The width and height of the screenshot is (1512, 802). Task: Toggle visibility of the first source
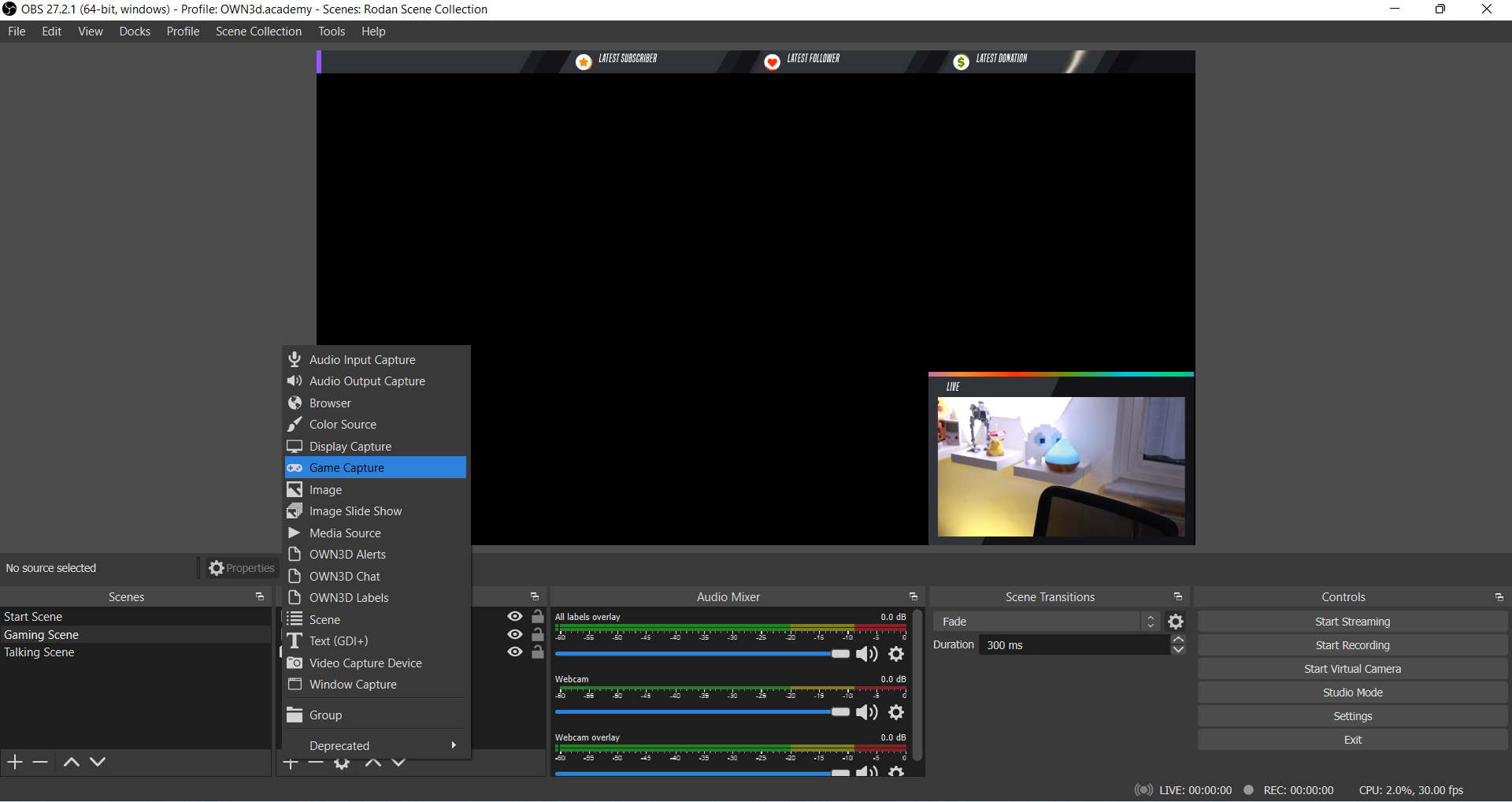pos(515,617)
